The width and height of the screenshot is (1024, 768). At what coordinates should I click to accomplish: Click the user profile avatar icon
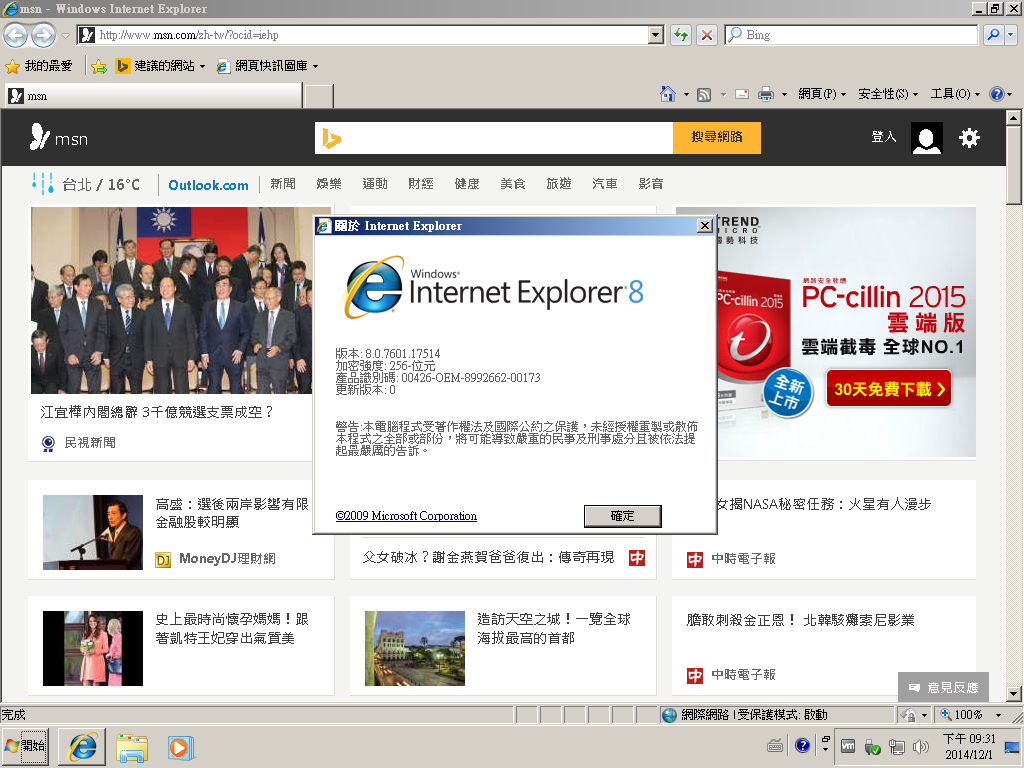[927, 138]
